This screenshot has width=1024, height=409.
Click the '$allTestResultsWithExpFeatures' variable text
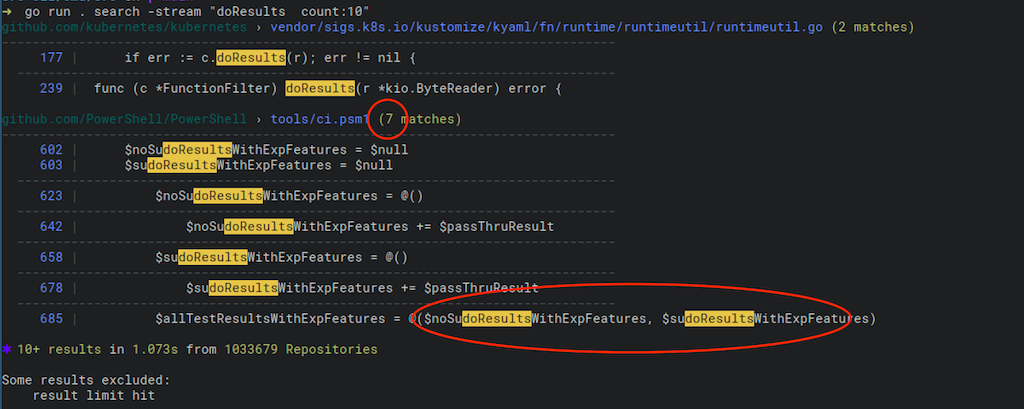(x=270, y=319)
